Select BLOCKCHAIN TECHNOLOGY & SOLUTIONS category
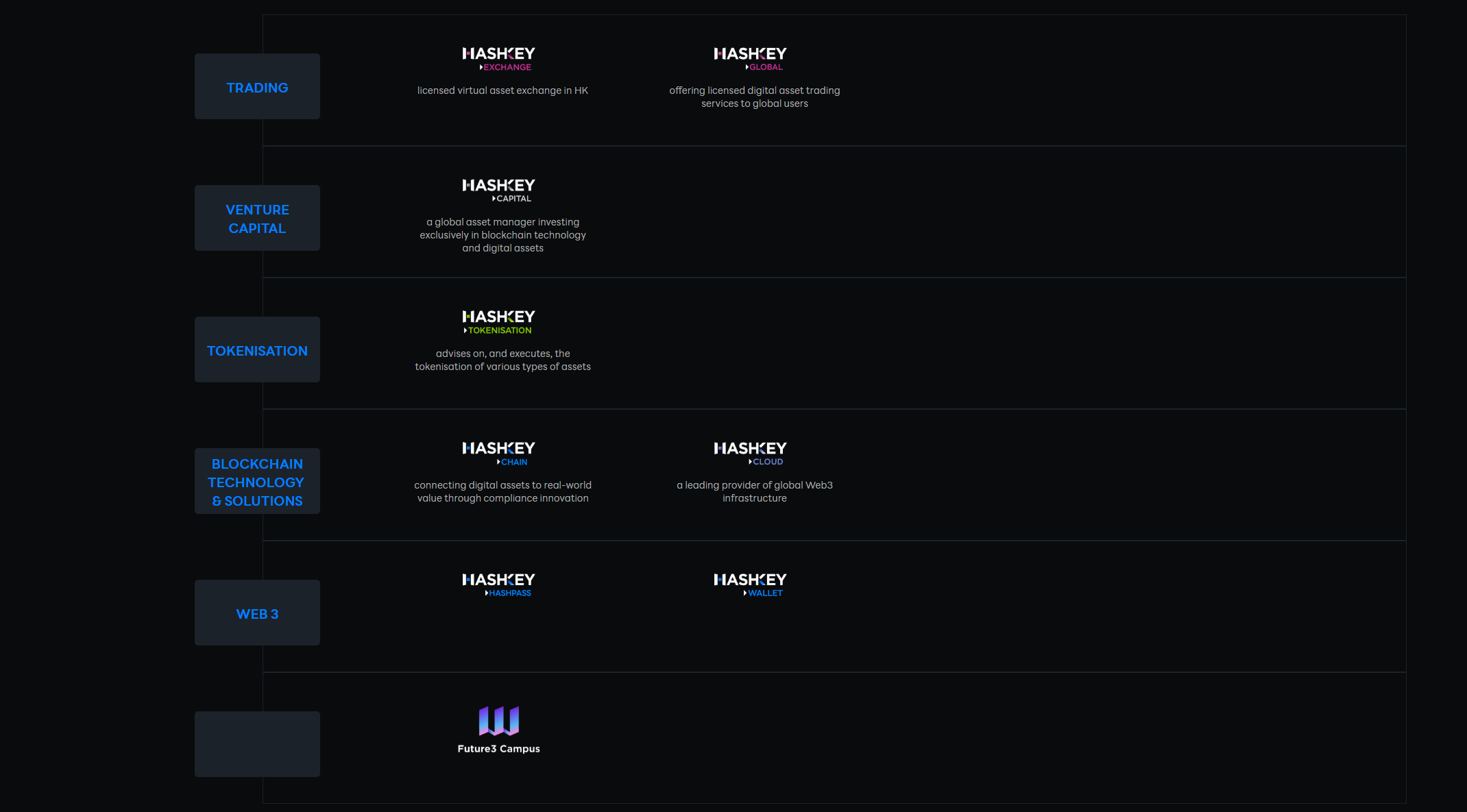This screenshot has width=1467, height=812. pos(257,482)
